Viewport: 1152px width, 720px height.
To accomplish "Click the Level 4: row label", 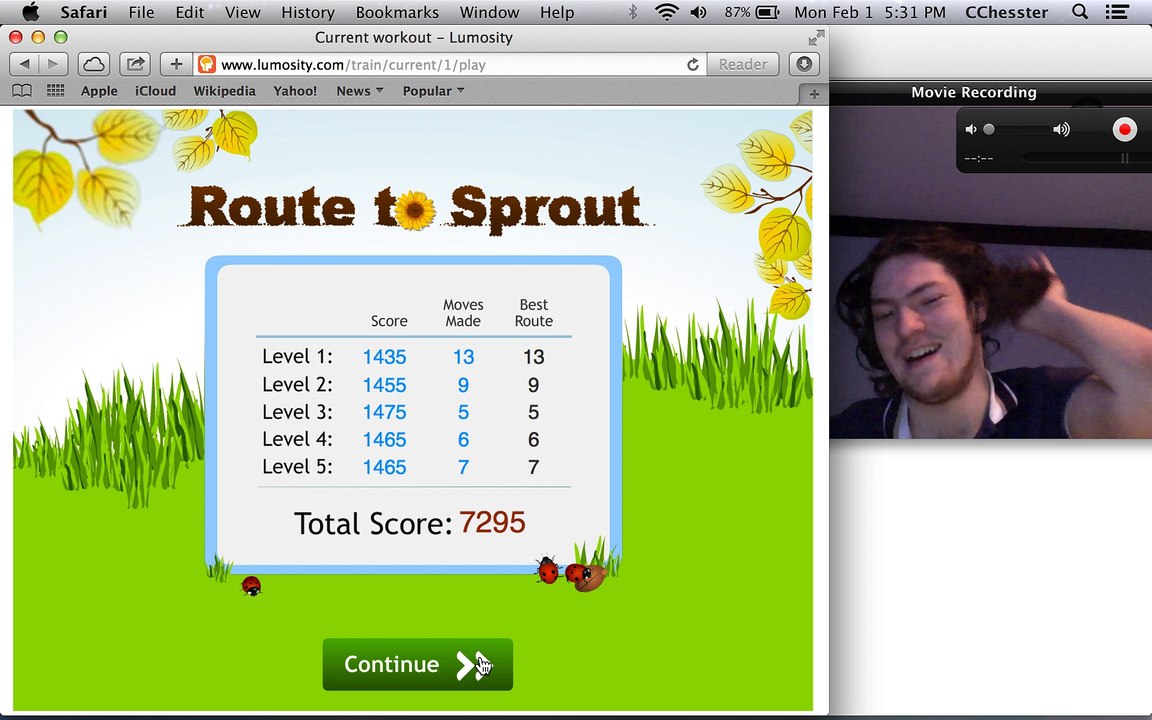I will point(297,439).
